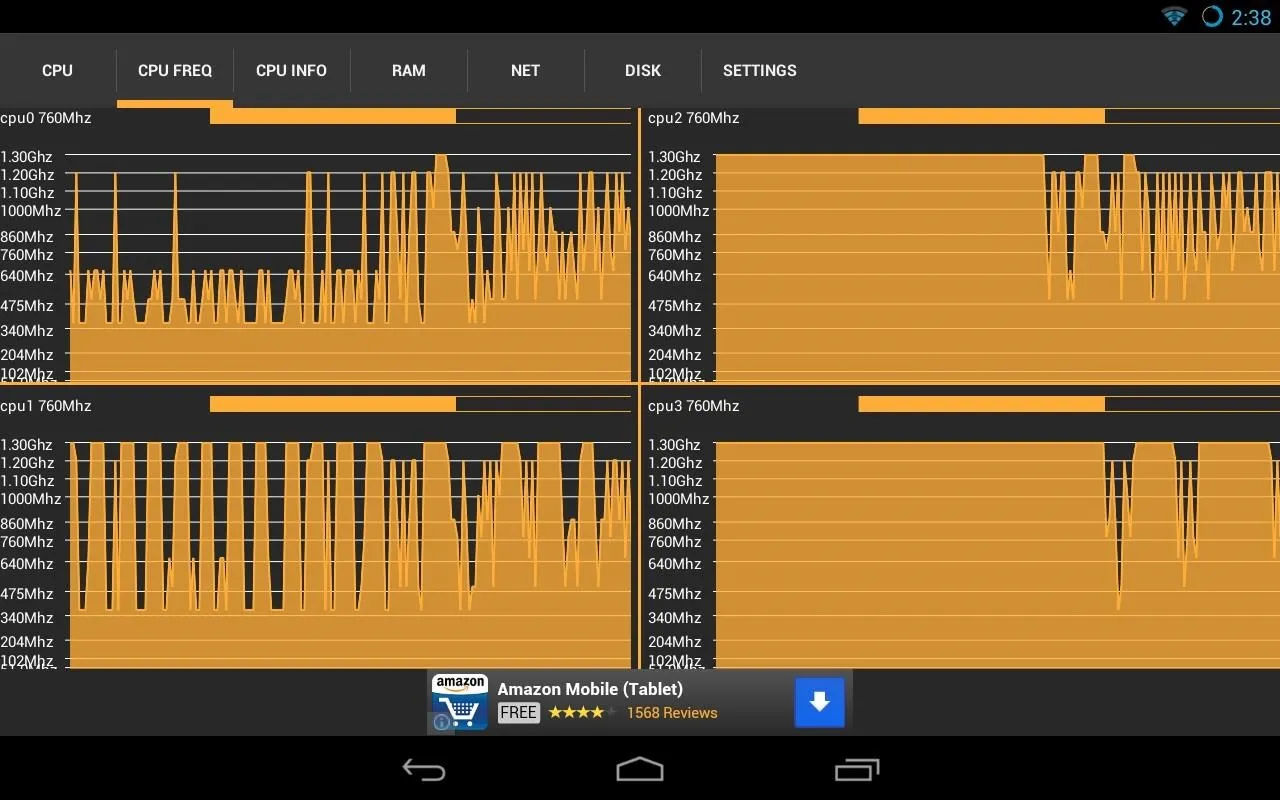This screenshot has width=1280, height=800.
Task: Tap the circular sync status icon
Action: 1212,17
